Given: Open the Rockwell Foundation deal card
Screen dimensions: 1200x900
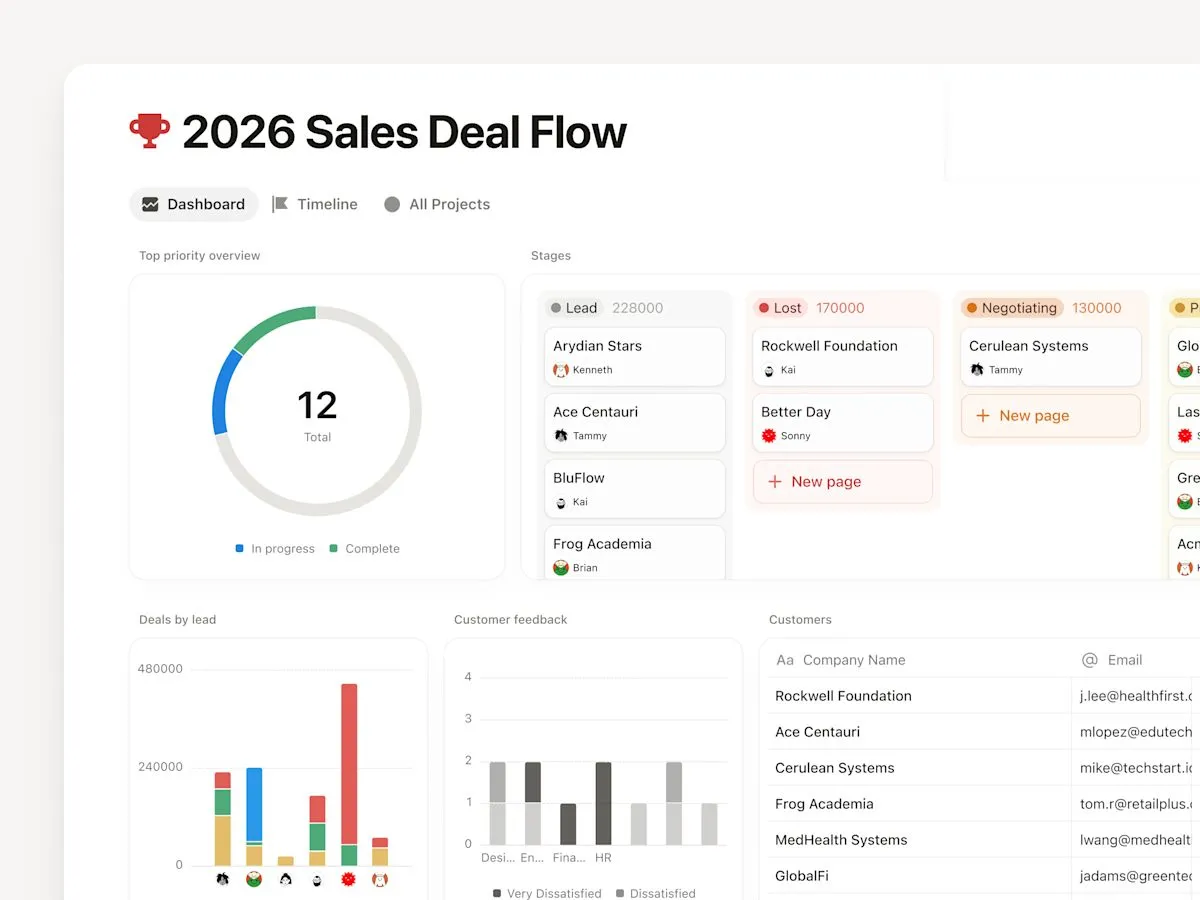Looking at the screenshot, I should point(842,355).
